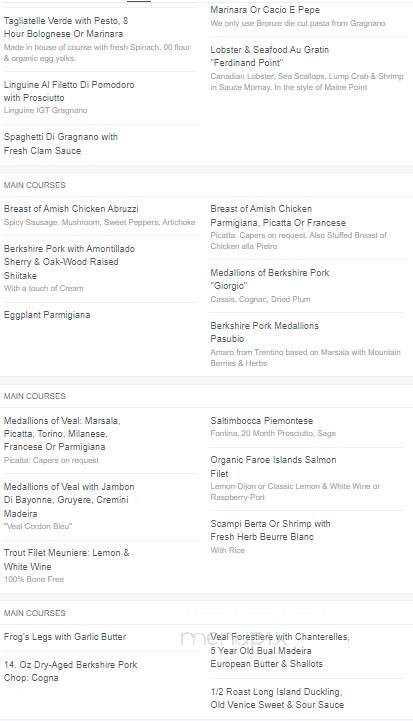The image size is (413, 721).
Task: Choose Dry-Aged Berkshire Pork Chop
Action: [x=70, y=671]
